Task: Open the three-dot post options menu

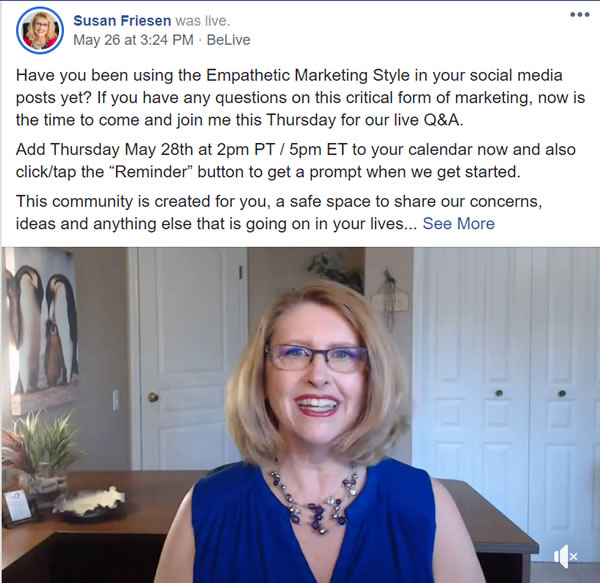Action: point(579,15)
